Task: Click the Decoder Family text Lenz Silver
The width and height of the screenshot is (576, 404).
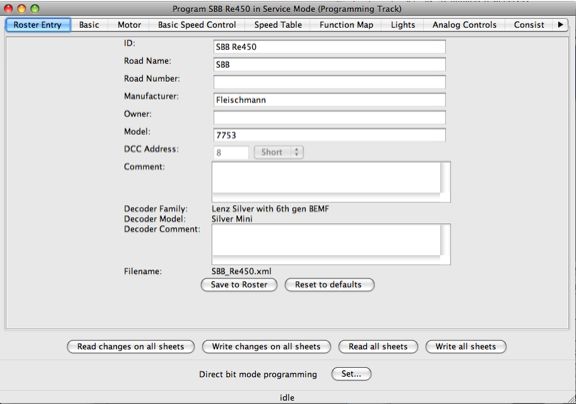Action: 270,209
